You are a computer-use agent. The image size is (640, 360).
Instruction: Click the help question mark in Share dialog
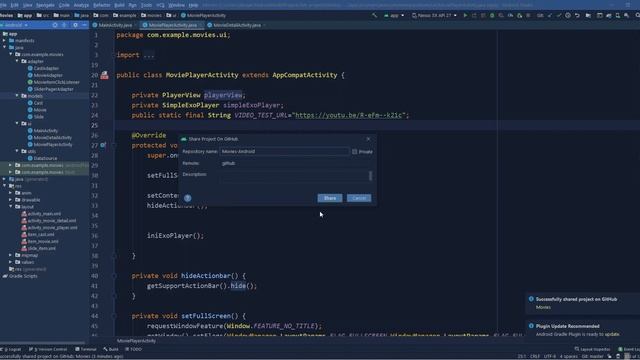click(187, 198)
